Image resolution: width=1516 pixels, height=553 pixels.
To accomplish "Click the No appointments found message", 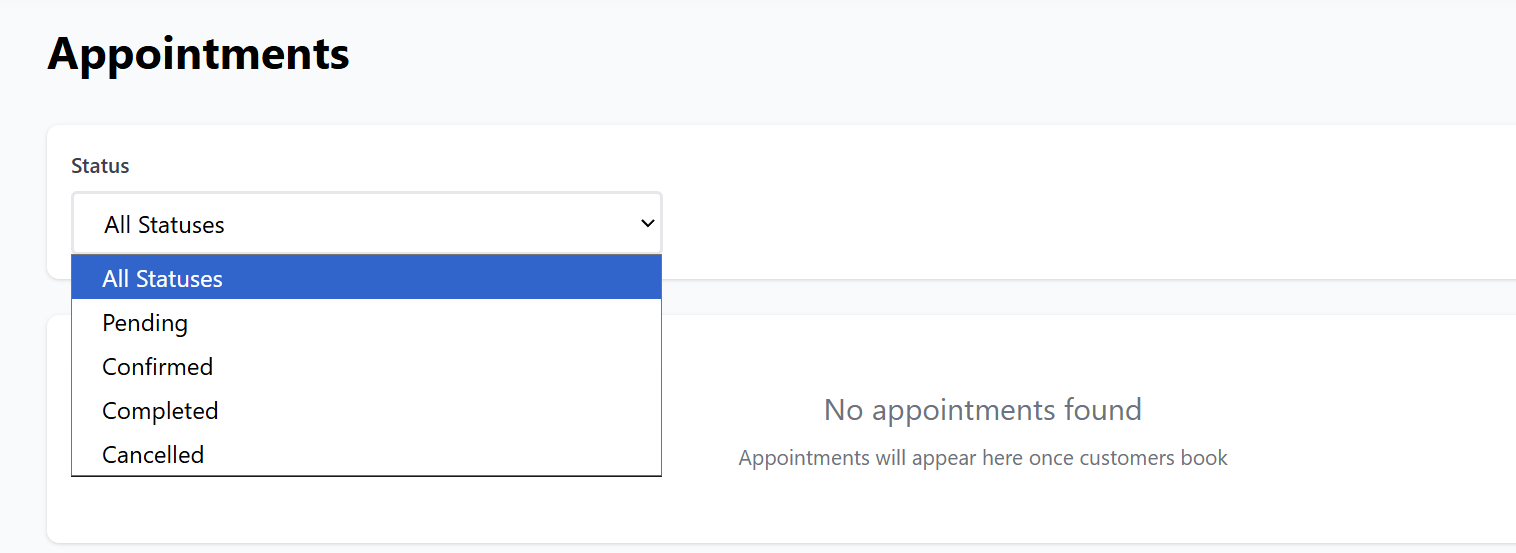I will tap(982, 410).
